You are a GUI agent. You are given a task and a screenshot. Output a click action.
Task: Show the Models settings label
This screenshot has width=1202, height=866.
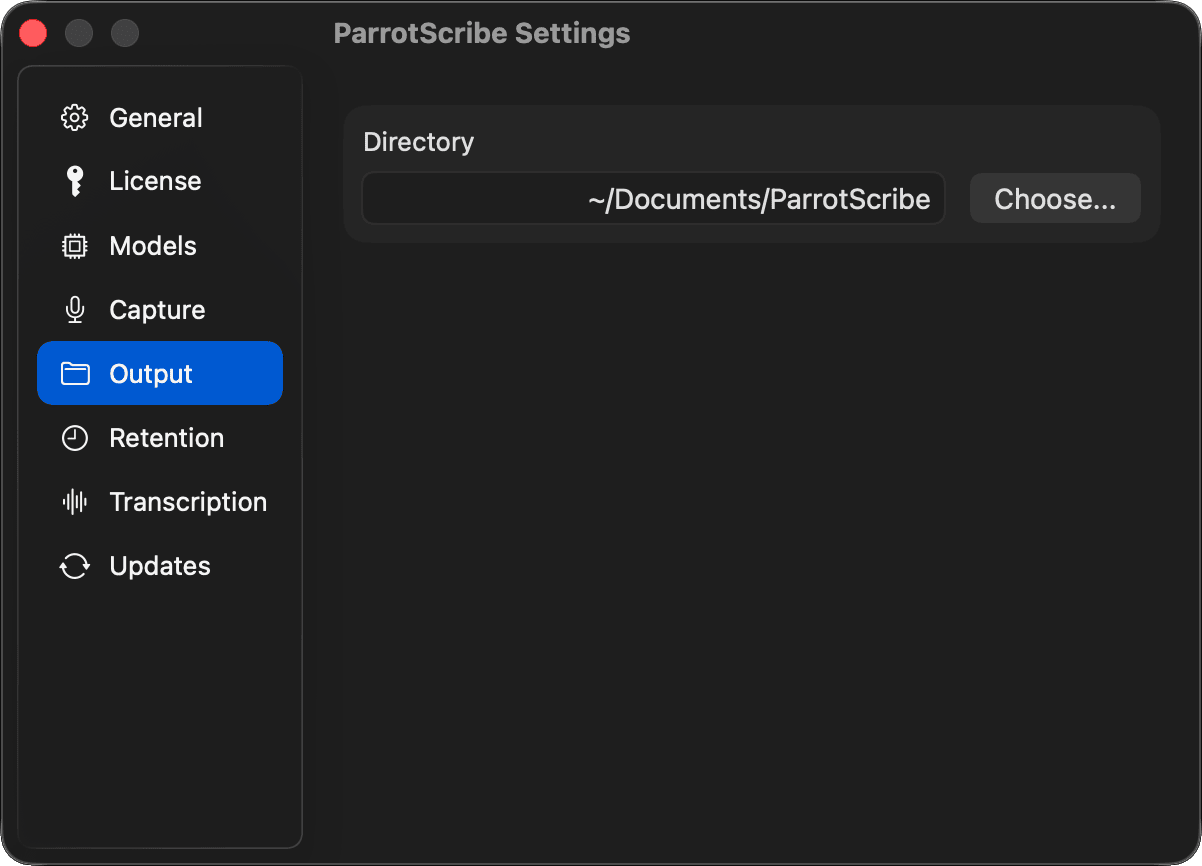pos(153,246)
